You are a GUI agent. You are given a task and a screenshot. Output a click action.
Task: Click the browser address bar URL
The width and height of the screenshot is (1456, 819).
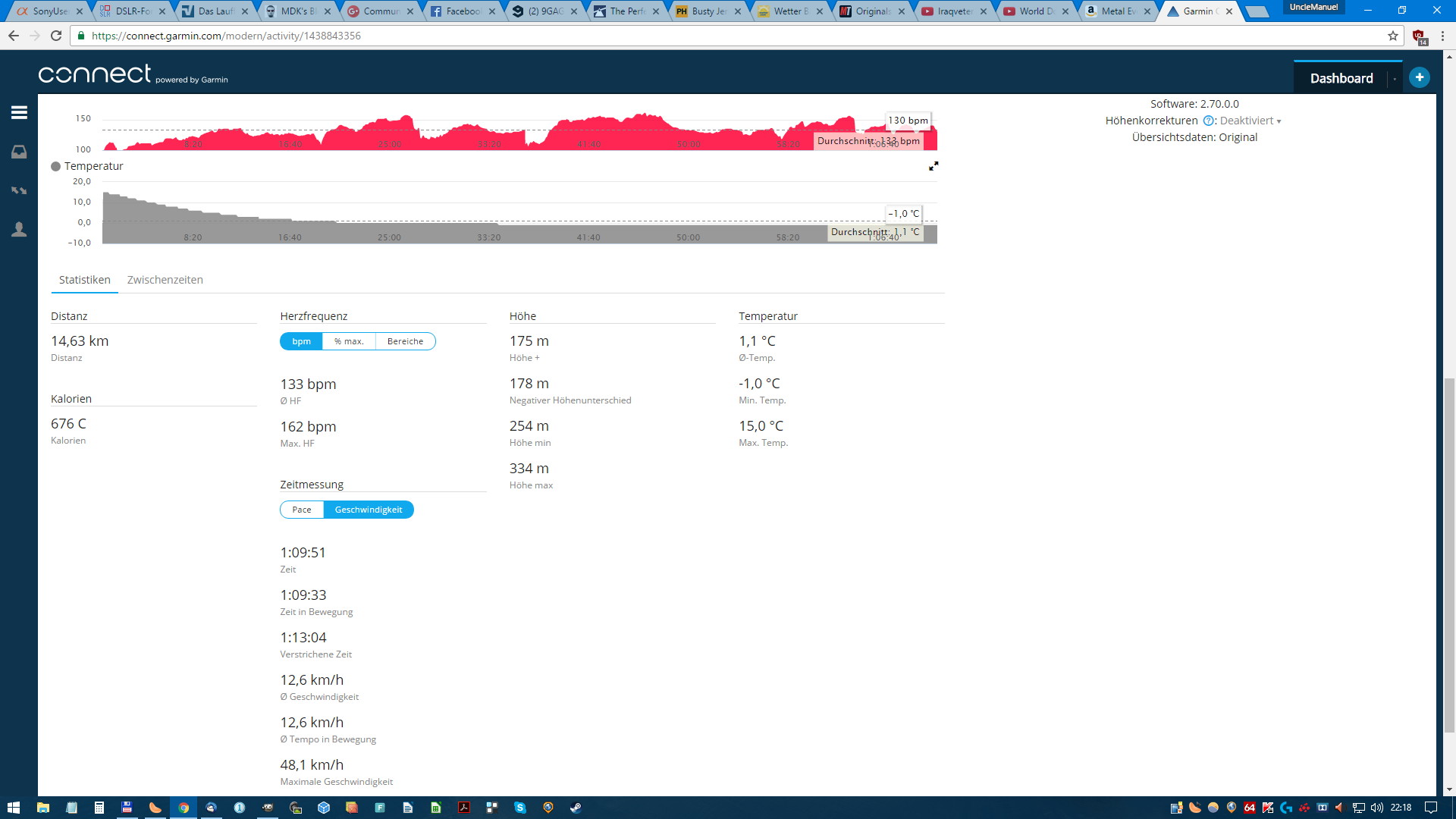coord(226,36)
